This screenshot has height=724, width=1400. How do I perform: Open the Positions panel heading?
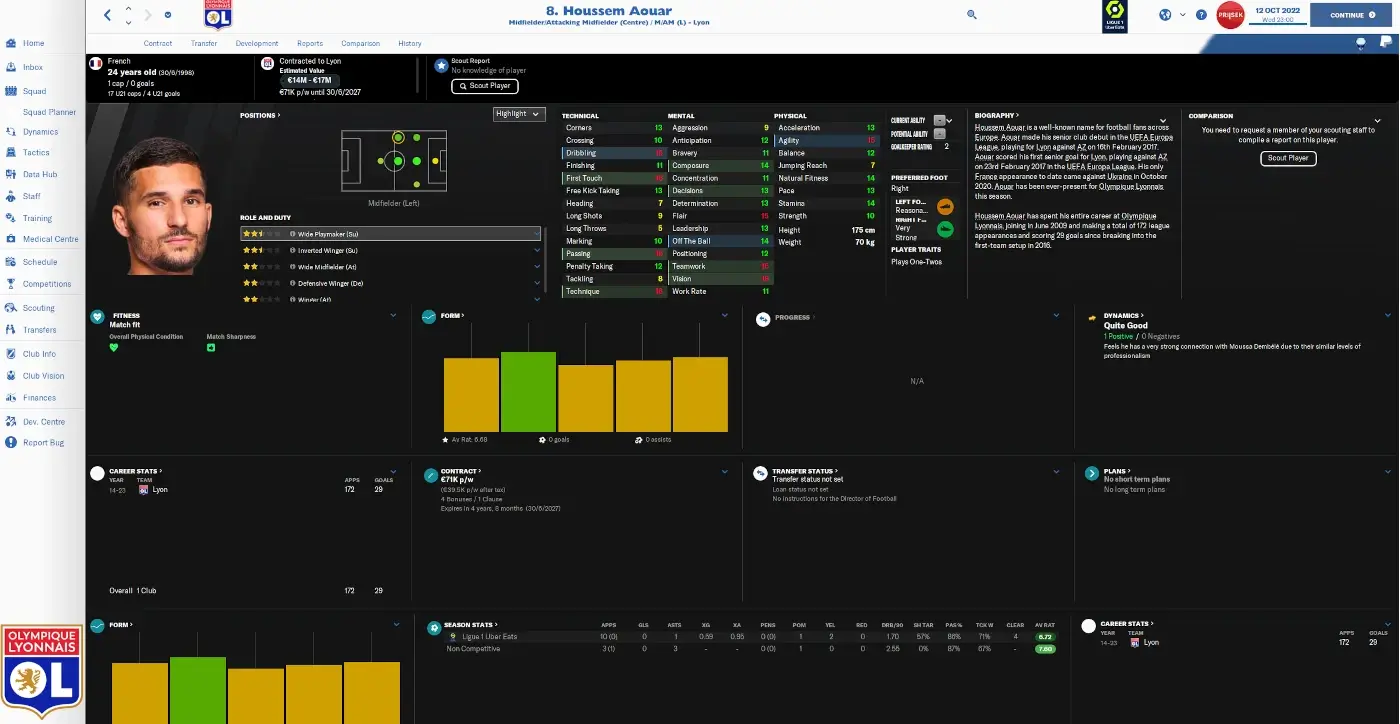(x=260, y=116)
